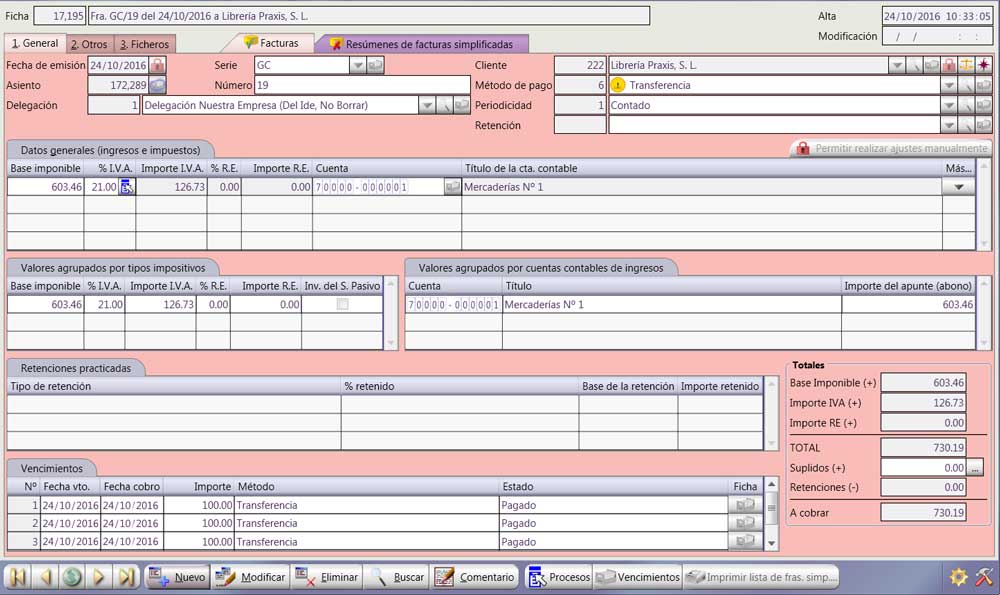Click lock icon beside Fecha de emisión

pyautogui.click(x=158, y=65)
